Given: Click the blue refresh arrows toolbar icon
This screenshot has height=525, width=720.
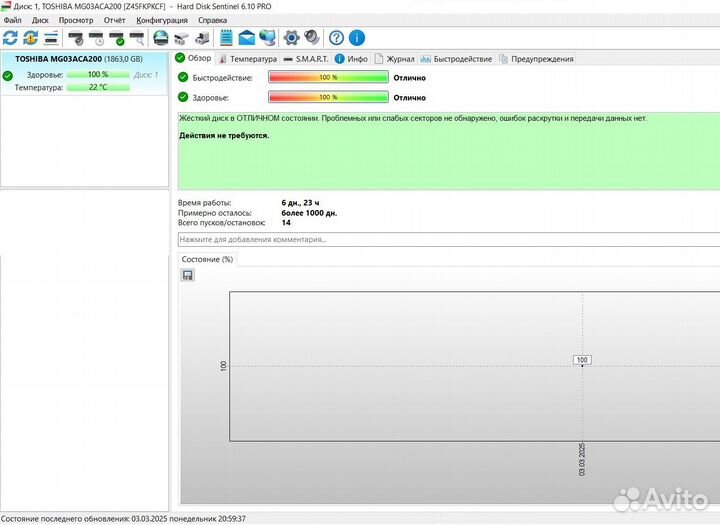Looking at the screenshot, I should [x=10, y=38].
